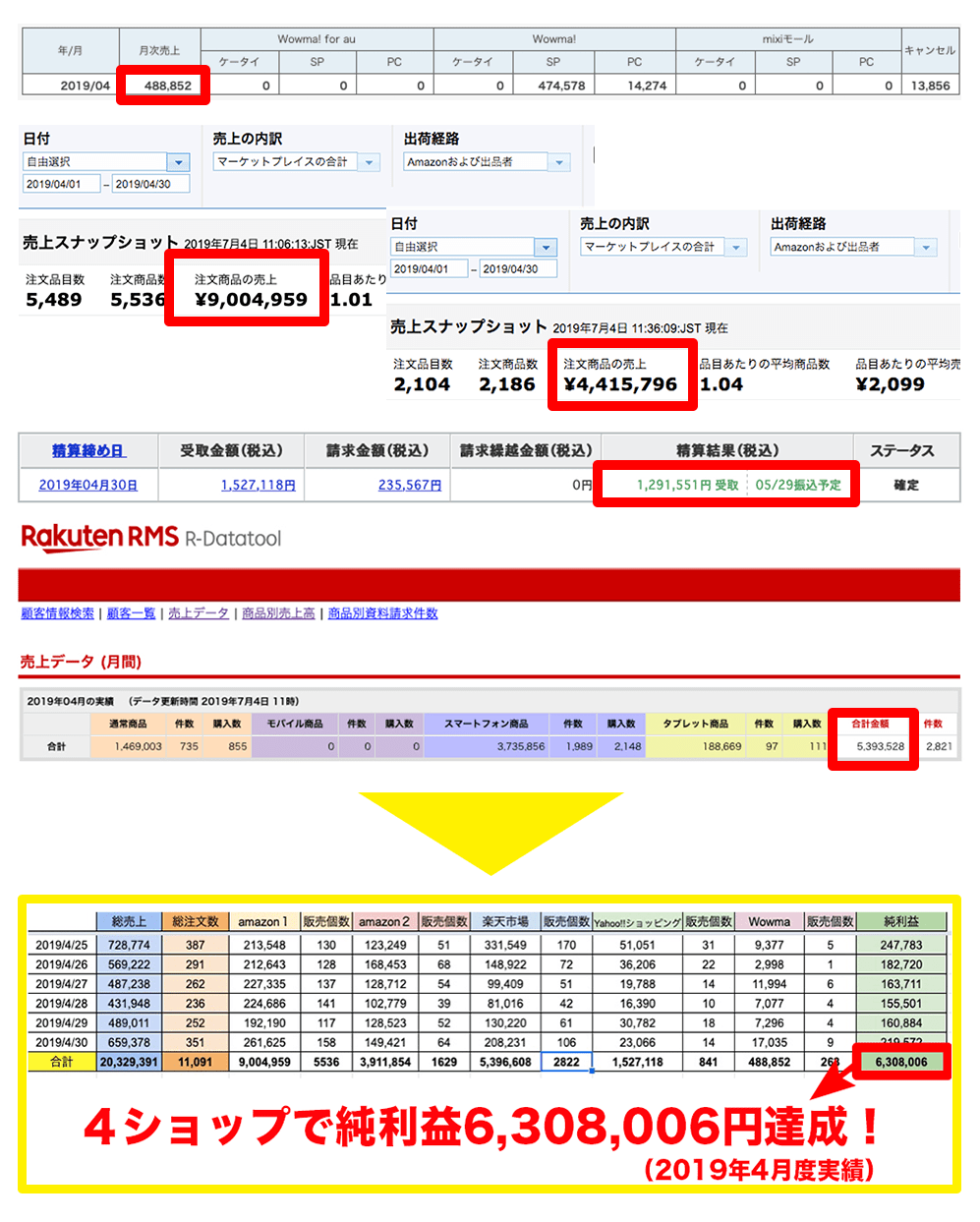Open the 精算締め日 column header link
980x1222 pixels.
tap(88, 450)
